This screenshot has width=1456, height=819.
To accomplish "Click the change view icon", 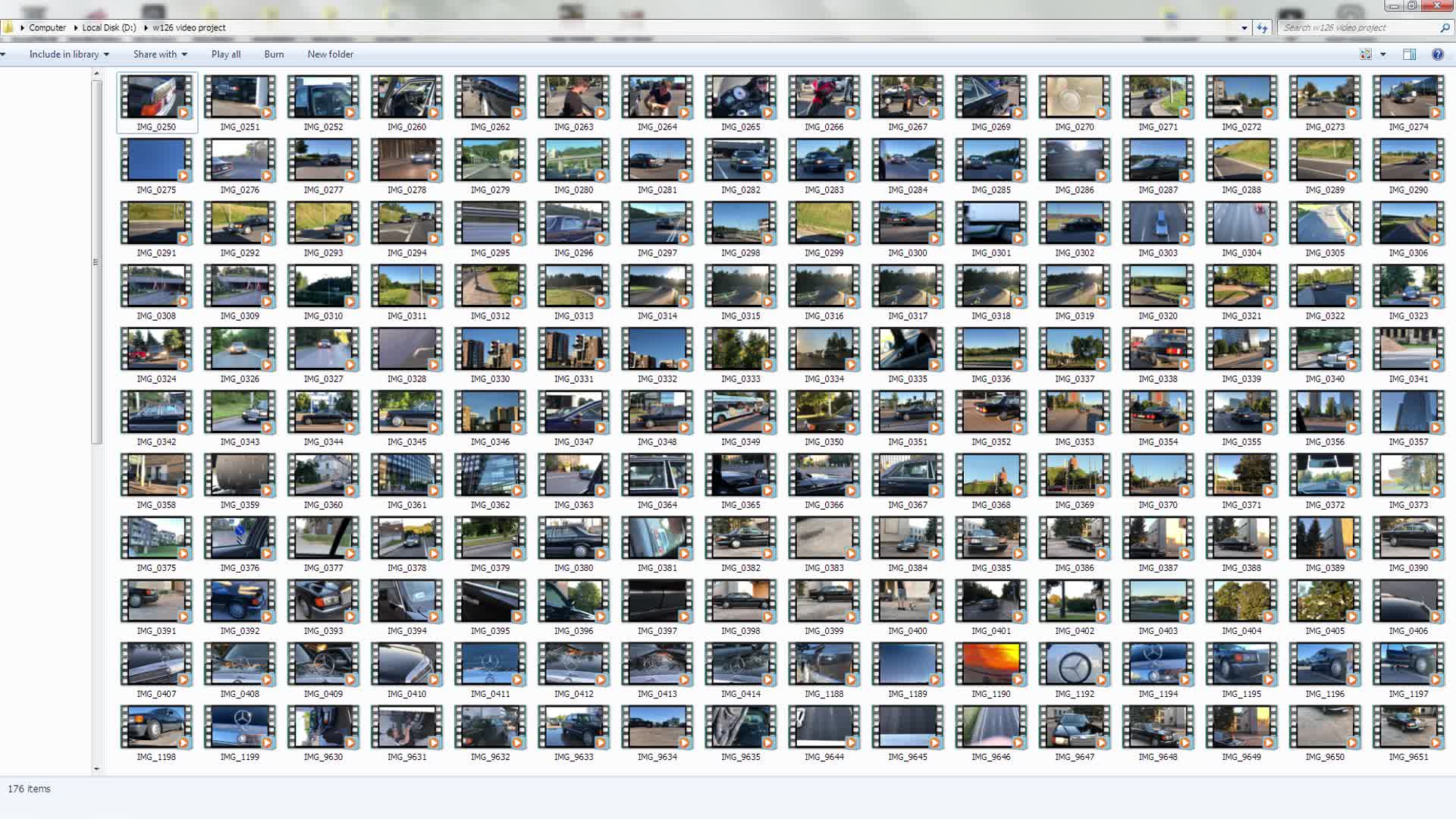I will [1366, 54].
